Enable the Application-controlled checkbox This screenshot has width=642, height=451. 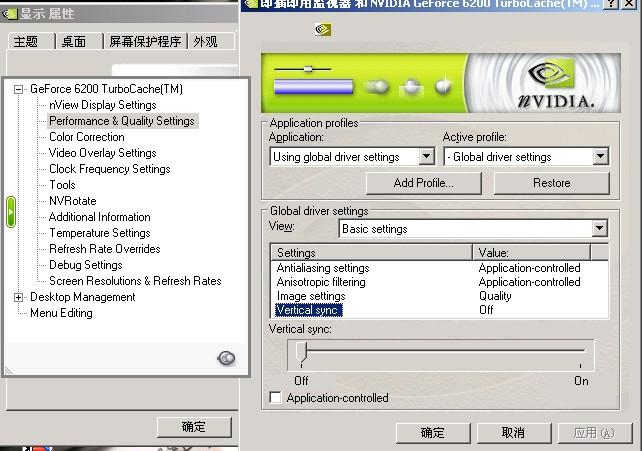(x=276, y=397)
